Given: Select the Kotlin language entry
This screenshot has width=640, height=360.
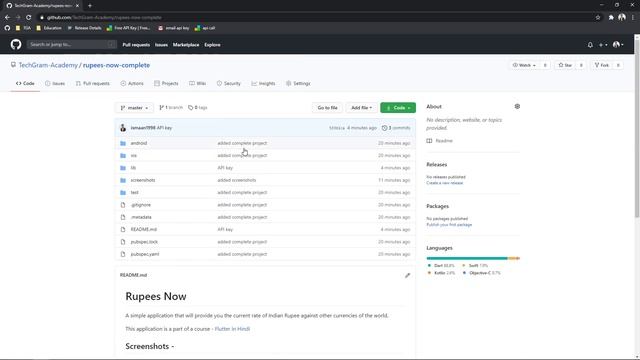Looking at the screenshot, I should pyautogui.click(x=441, y=273).
